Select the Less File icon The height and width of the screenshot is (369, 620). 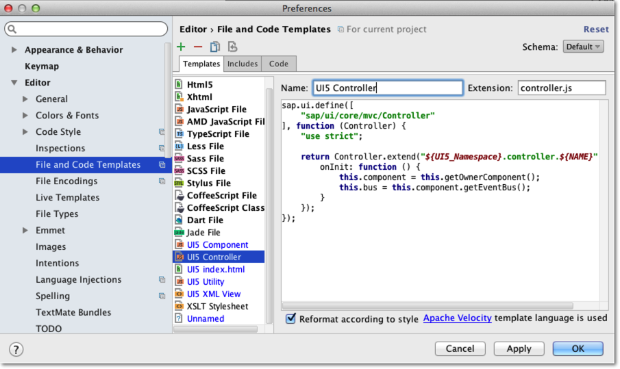point(179,146)
